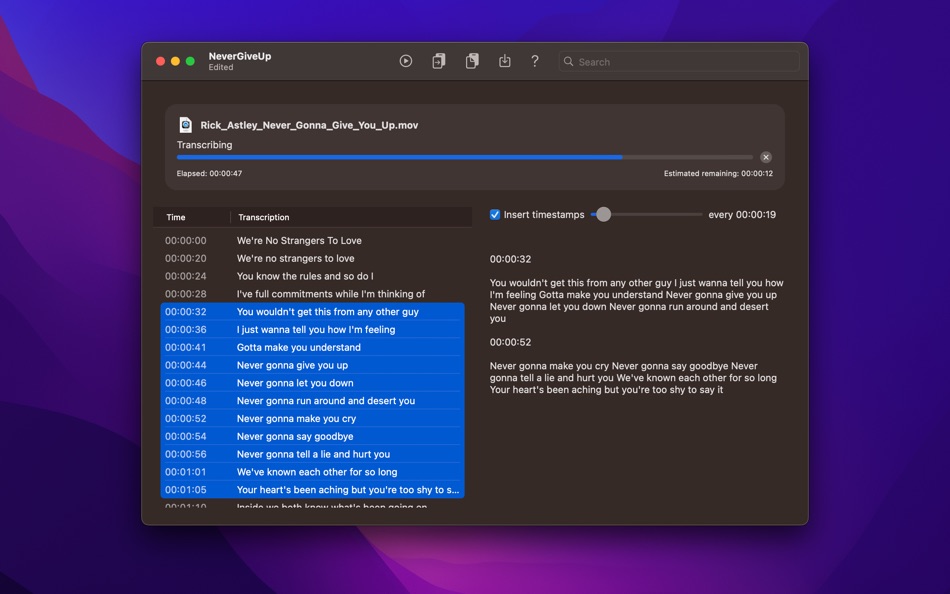Viewport: 950px width, 594px height.
Task: Click the 'Edited' document status subtitle
Action: click(221, 67)
